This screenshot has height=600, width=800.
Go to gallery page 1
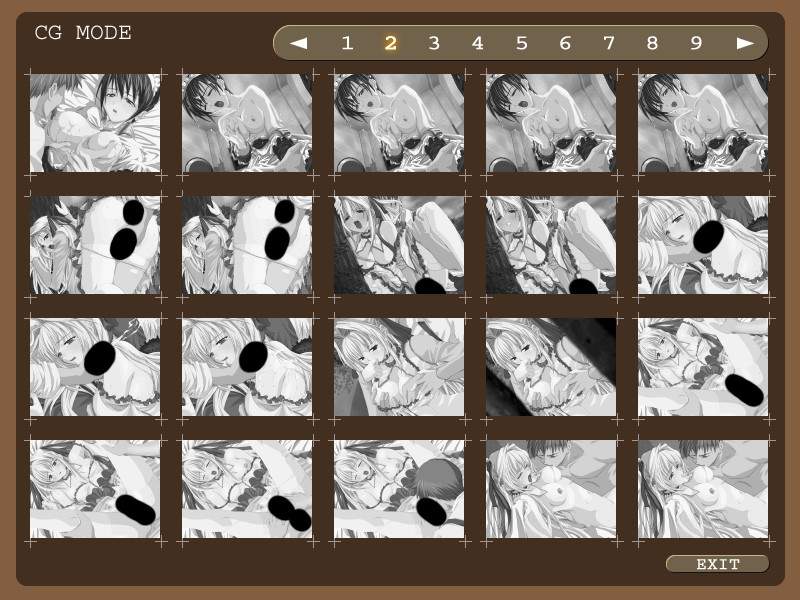click(347, 43)
